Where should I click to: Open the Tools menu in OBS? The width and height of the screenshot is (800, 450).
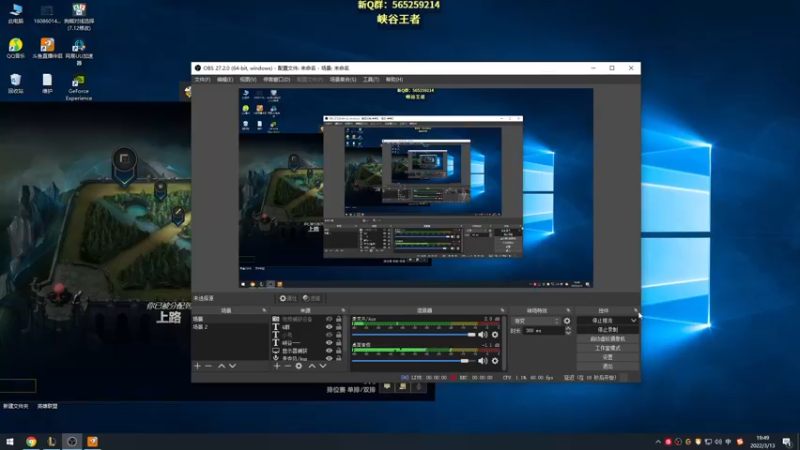371,80
